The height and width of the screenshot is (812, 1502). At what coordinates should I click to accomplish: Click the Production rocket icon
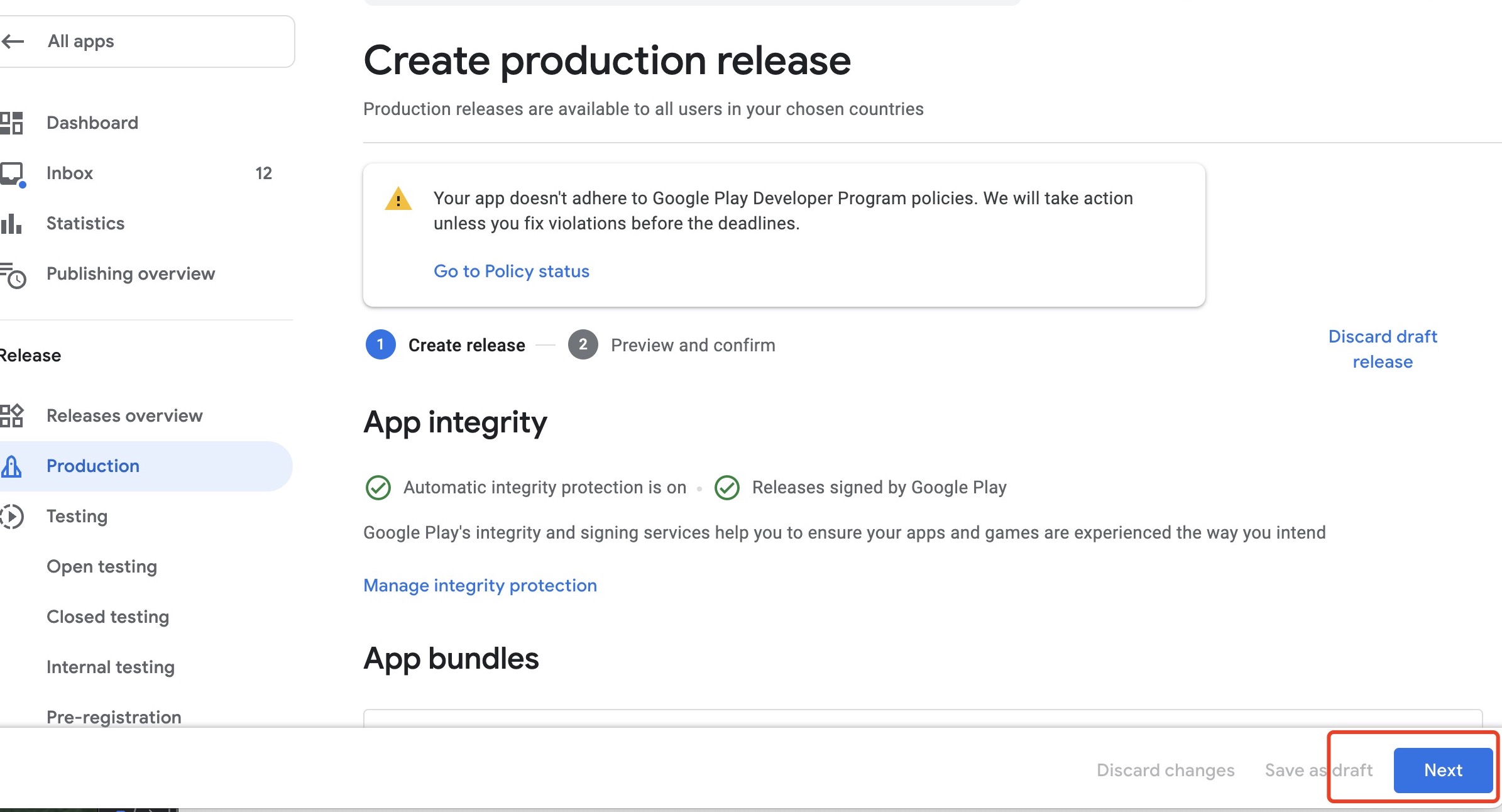click(11, 466)
